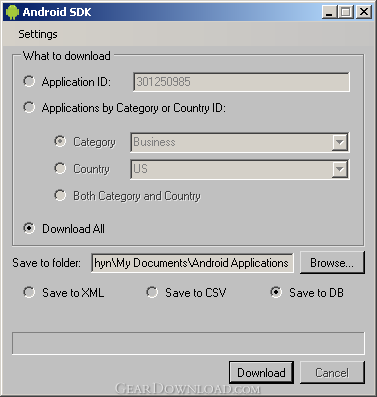Click the "What to download" group label
This screenshot has width=377, height=397.
pyautogui.click(x=67, y=56)
